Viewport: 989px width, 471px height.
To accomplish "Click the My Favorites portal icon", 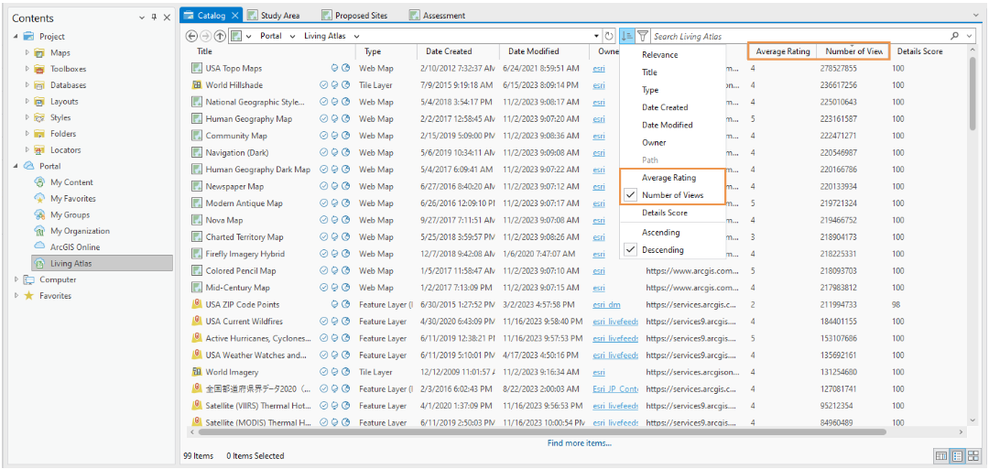I will click(39, 199).
